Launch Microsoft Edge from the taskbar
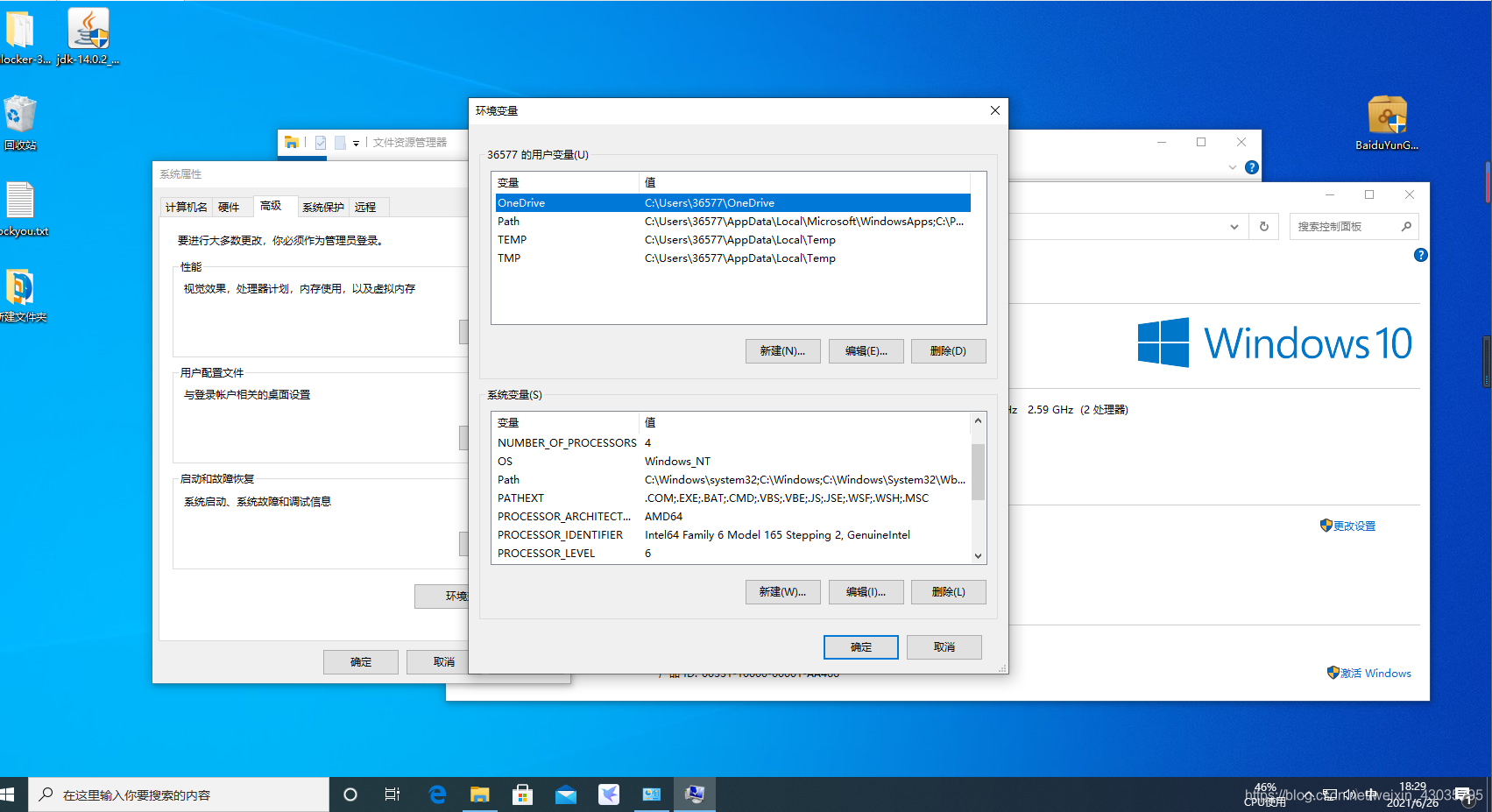1492x812 pixels. click(437, 794)
